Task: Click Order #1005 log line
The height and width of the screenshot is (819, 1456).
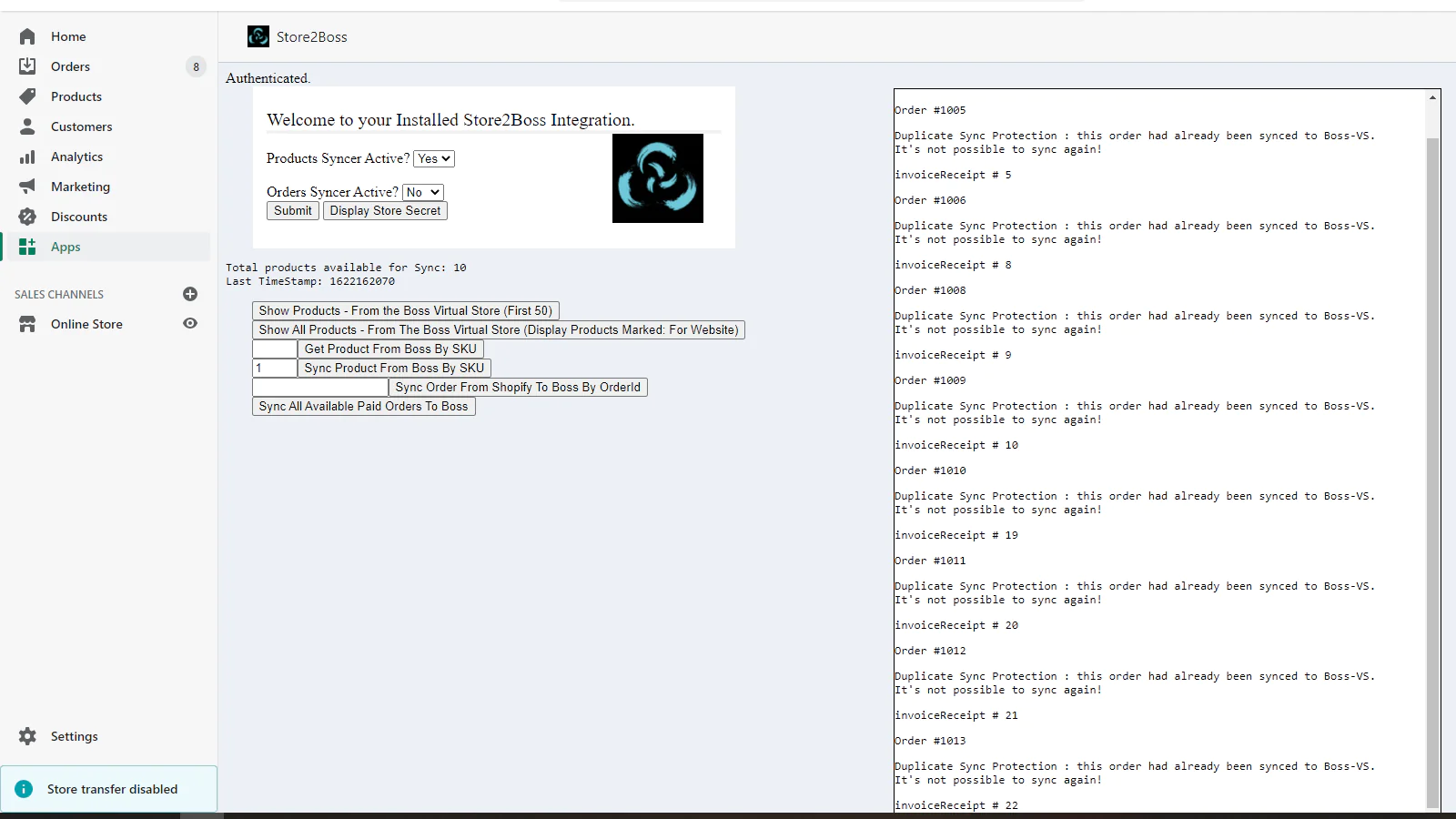Action: 930,110
